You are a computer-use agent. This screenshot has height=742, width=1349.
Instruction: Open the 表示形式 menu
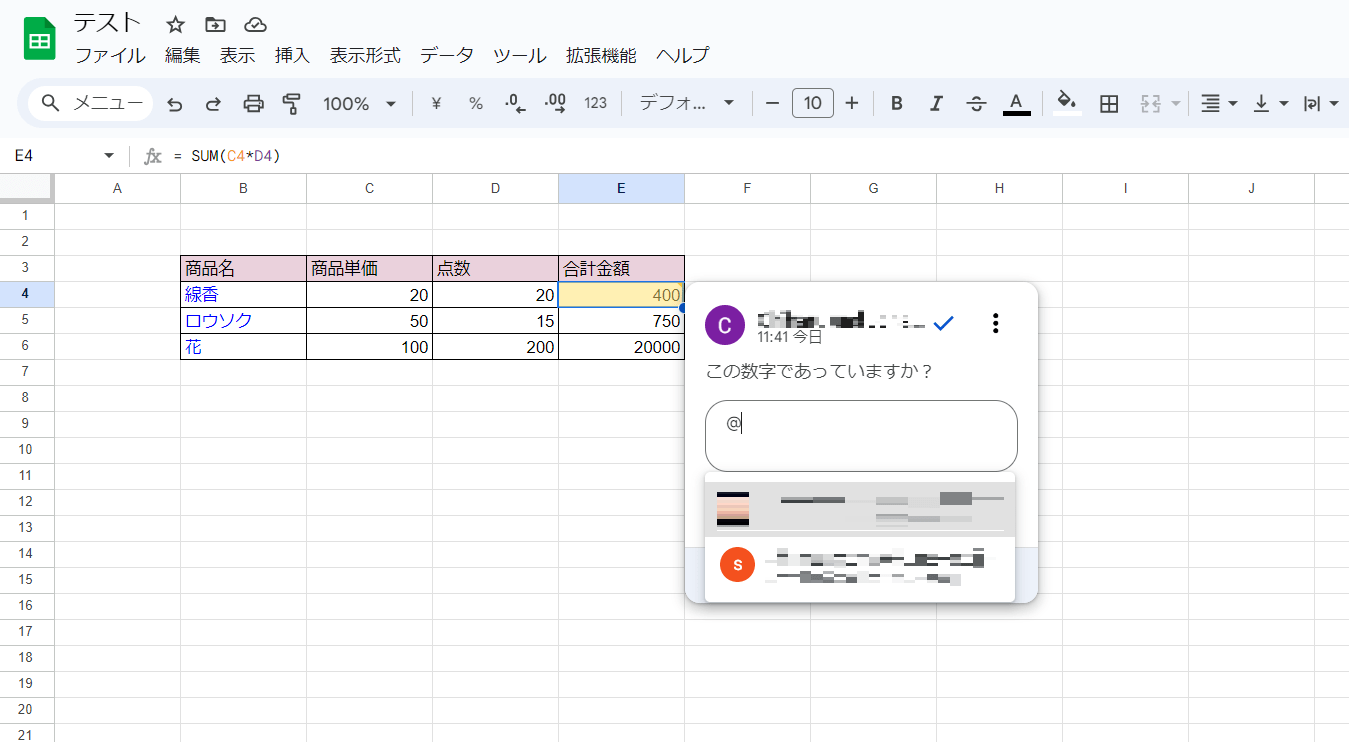pos(365,56)
